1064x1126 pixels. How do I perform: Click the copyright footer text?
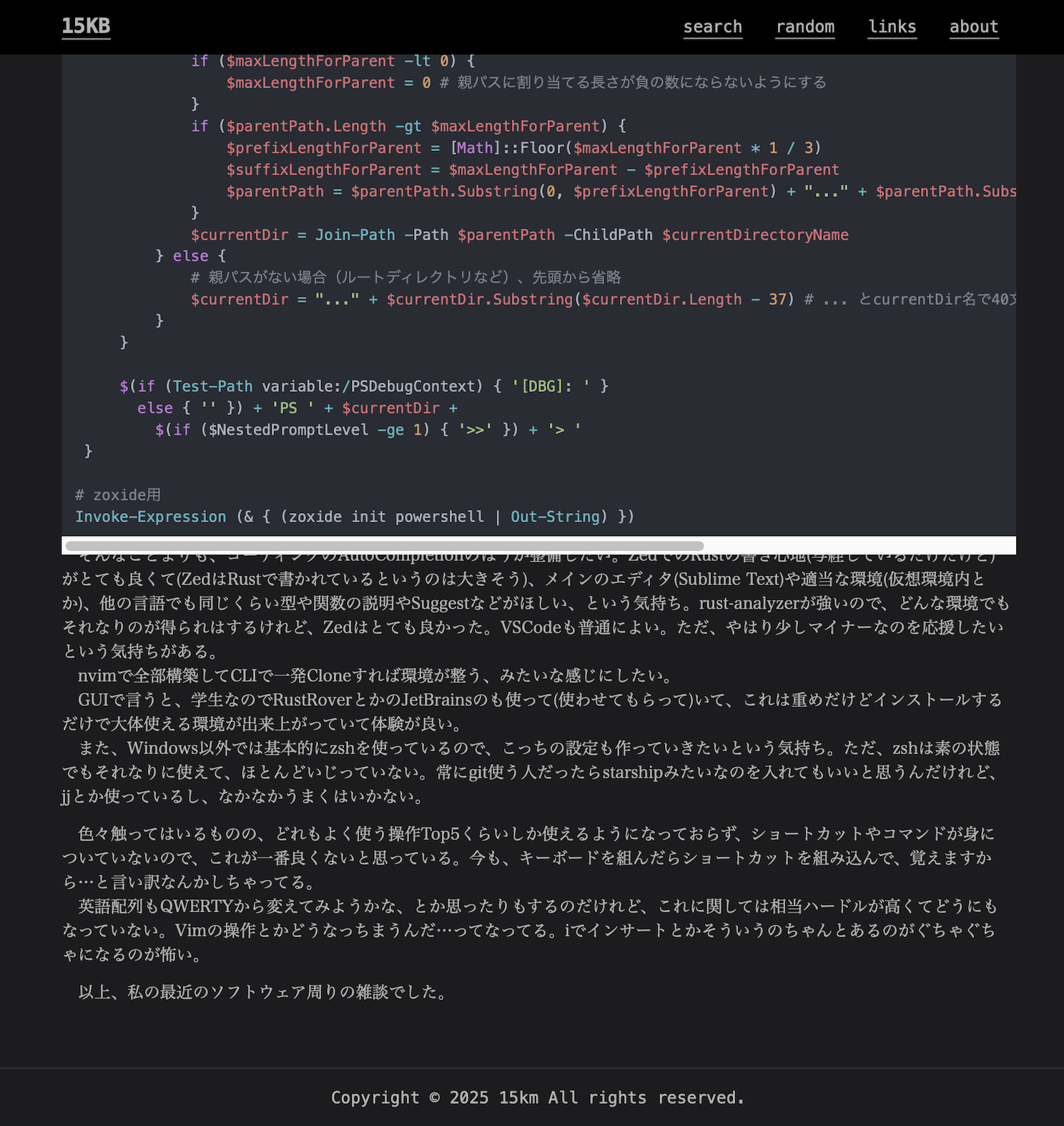538,1097
